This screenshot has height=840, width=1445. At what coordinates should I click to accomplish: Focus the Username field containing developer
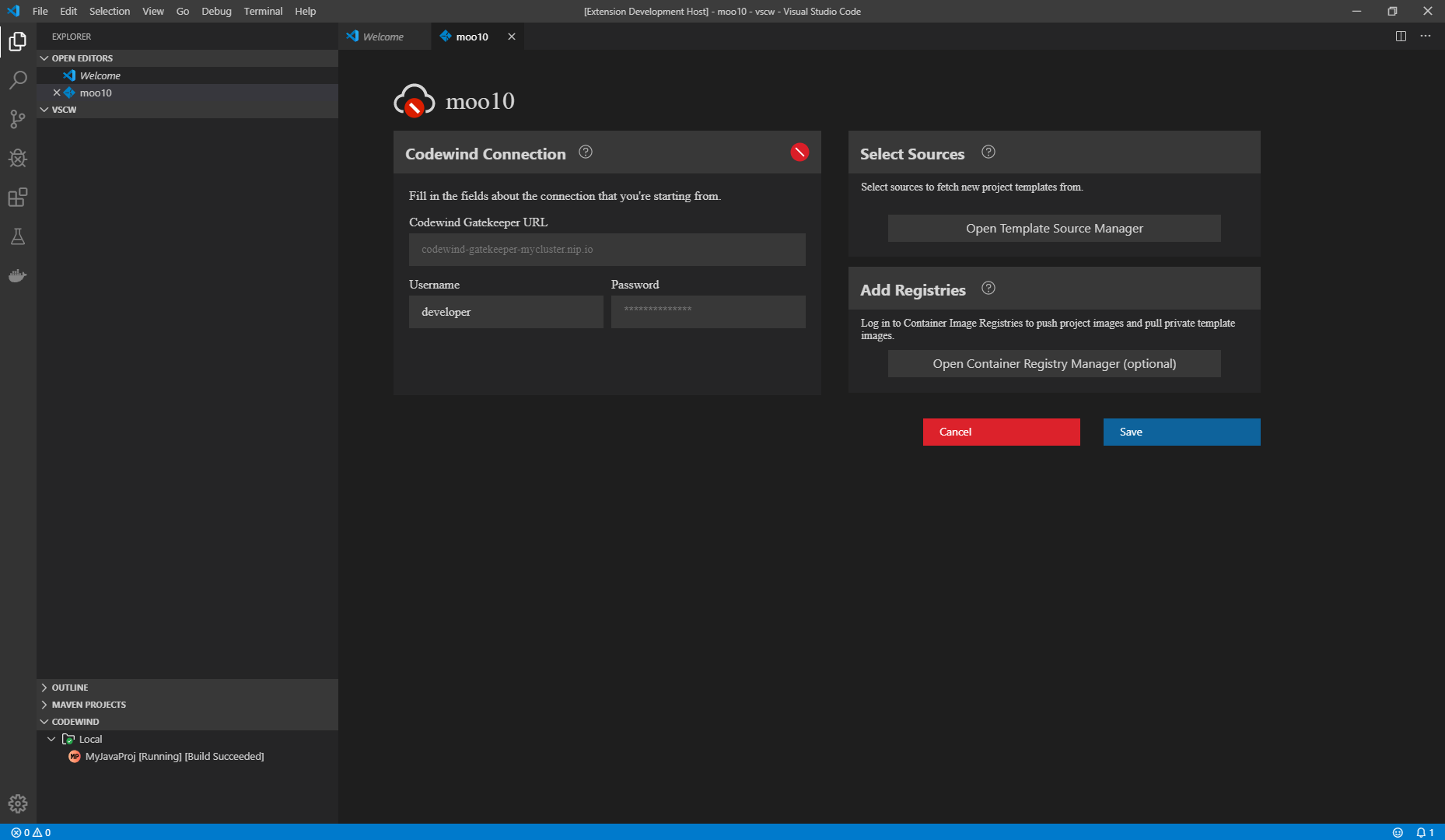tap(506, 312)
